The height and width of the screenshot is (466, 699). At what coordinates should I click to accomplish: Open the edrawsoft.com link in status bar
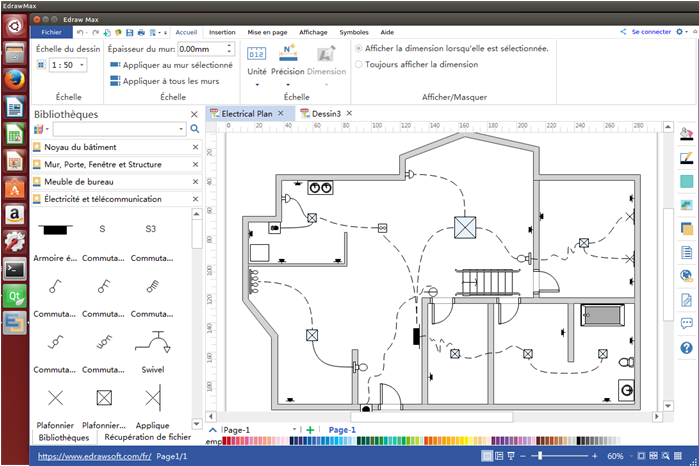pyautogui.click(x=94, y=456)
